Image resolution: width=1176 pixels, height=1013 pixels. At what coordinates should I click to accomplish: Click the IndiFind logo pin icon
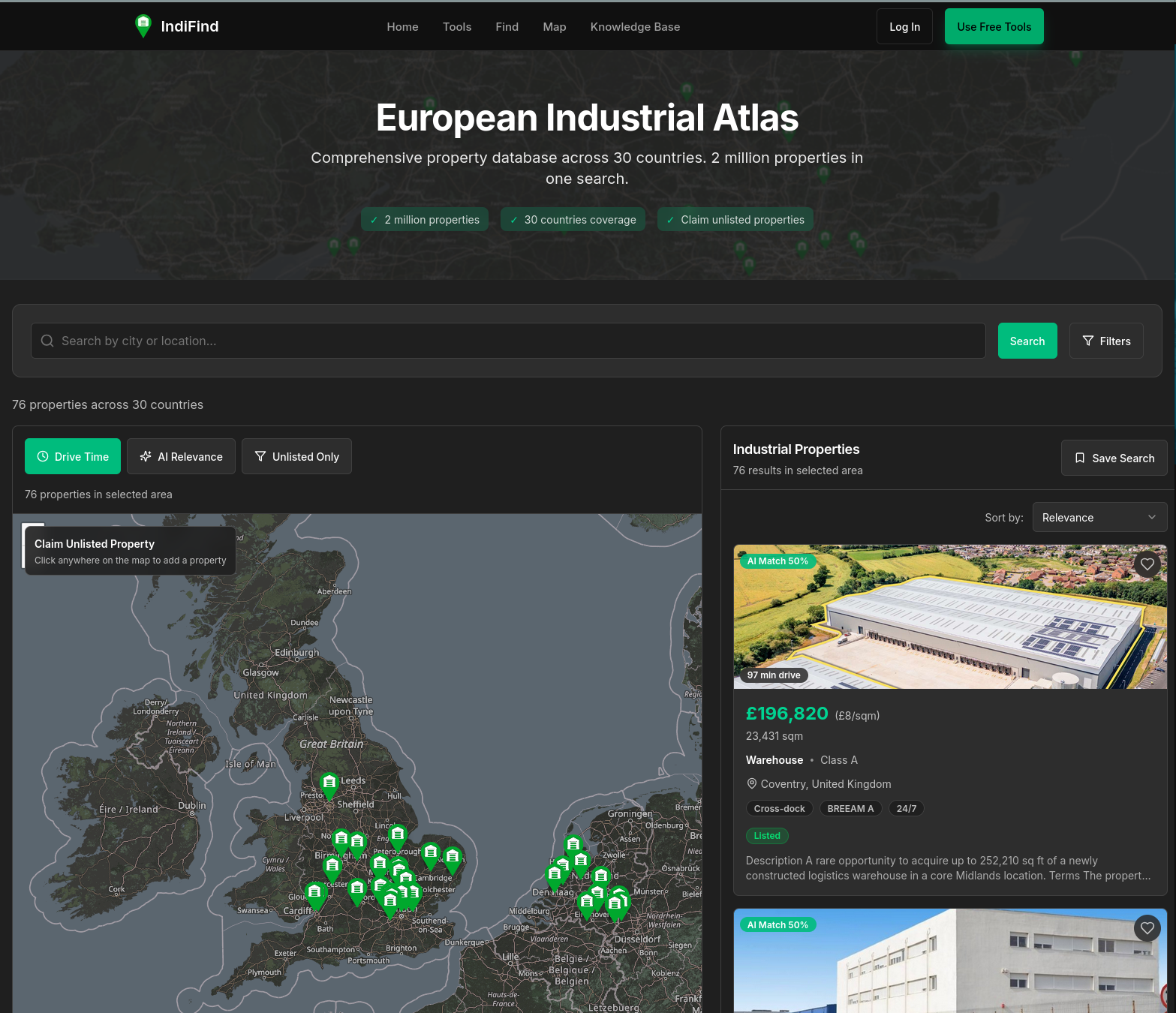[x=143, y=26]
